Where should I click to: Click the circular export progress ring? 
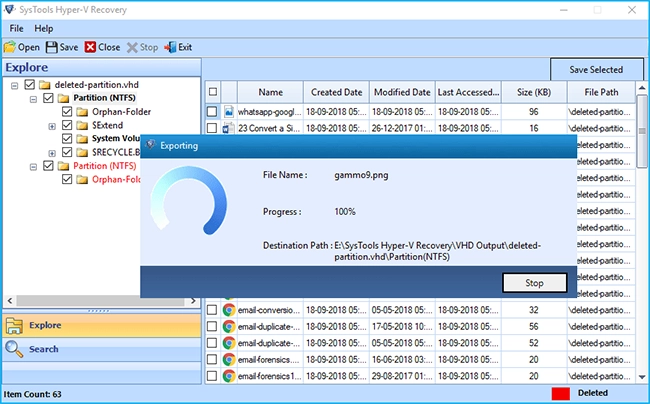(x=189, y=201)
